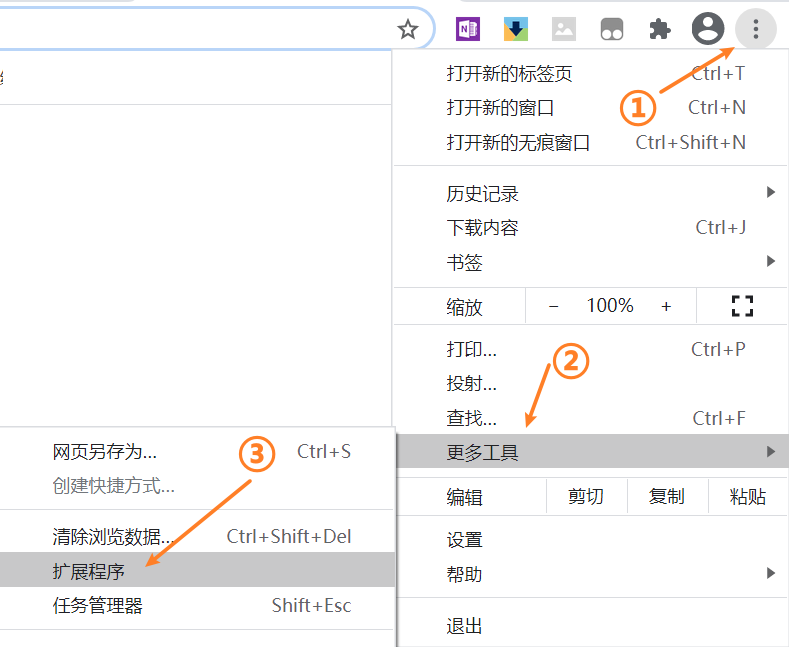Select 打开新的标签页 menu entry
The image size is (789, 647).
591,74
